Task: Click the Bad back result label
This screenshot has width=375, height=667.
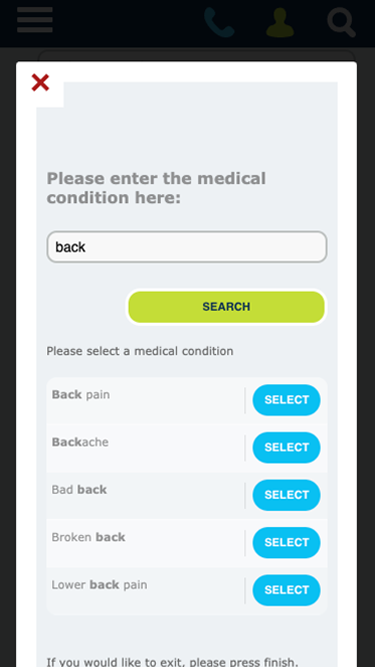Action: [x=79, y=490]
